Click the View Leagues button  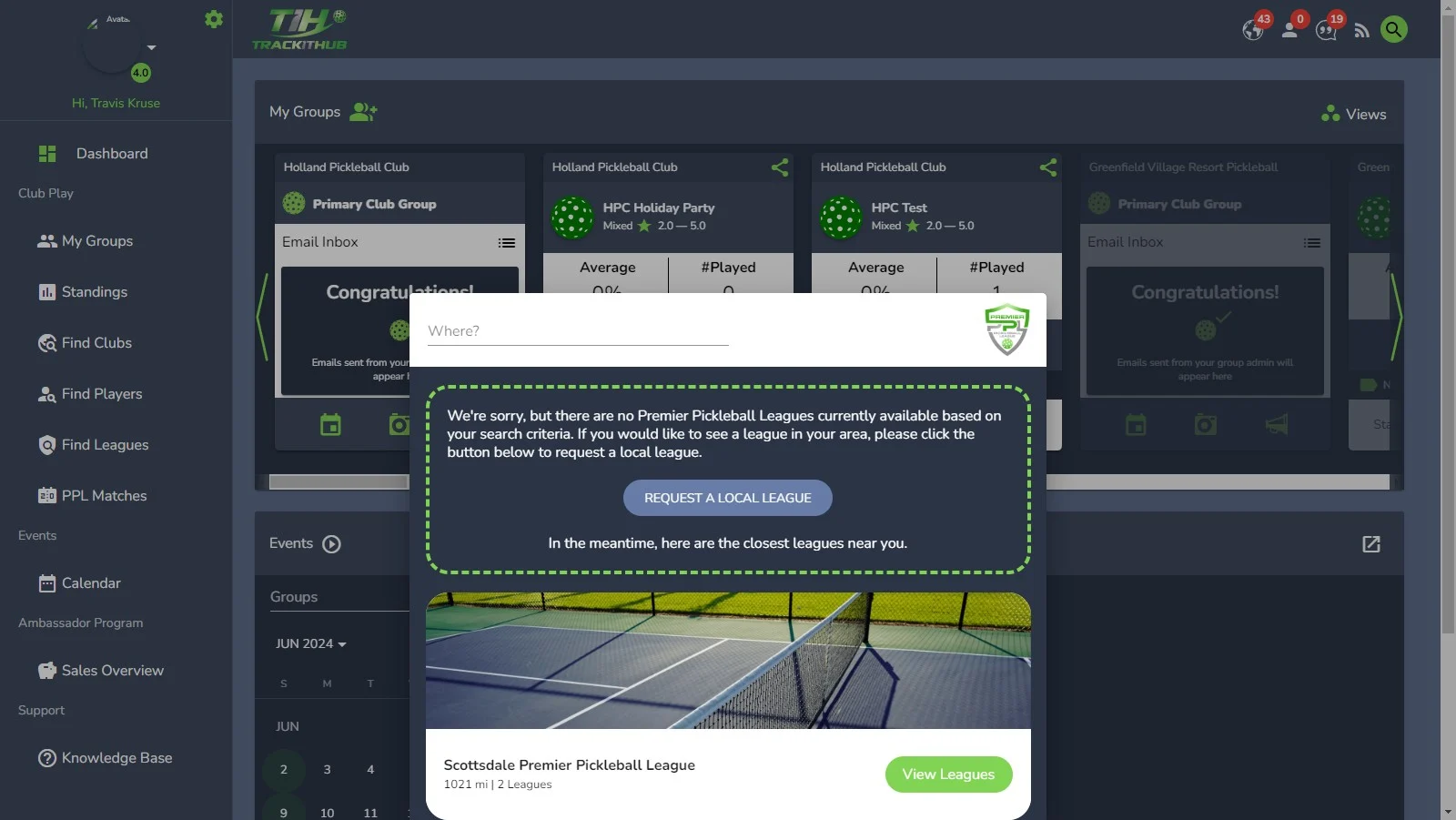[x=948, y=774]
